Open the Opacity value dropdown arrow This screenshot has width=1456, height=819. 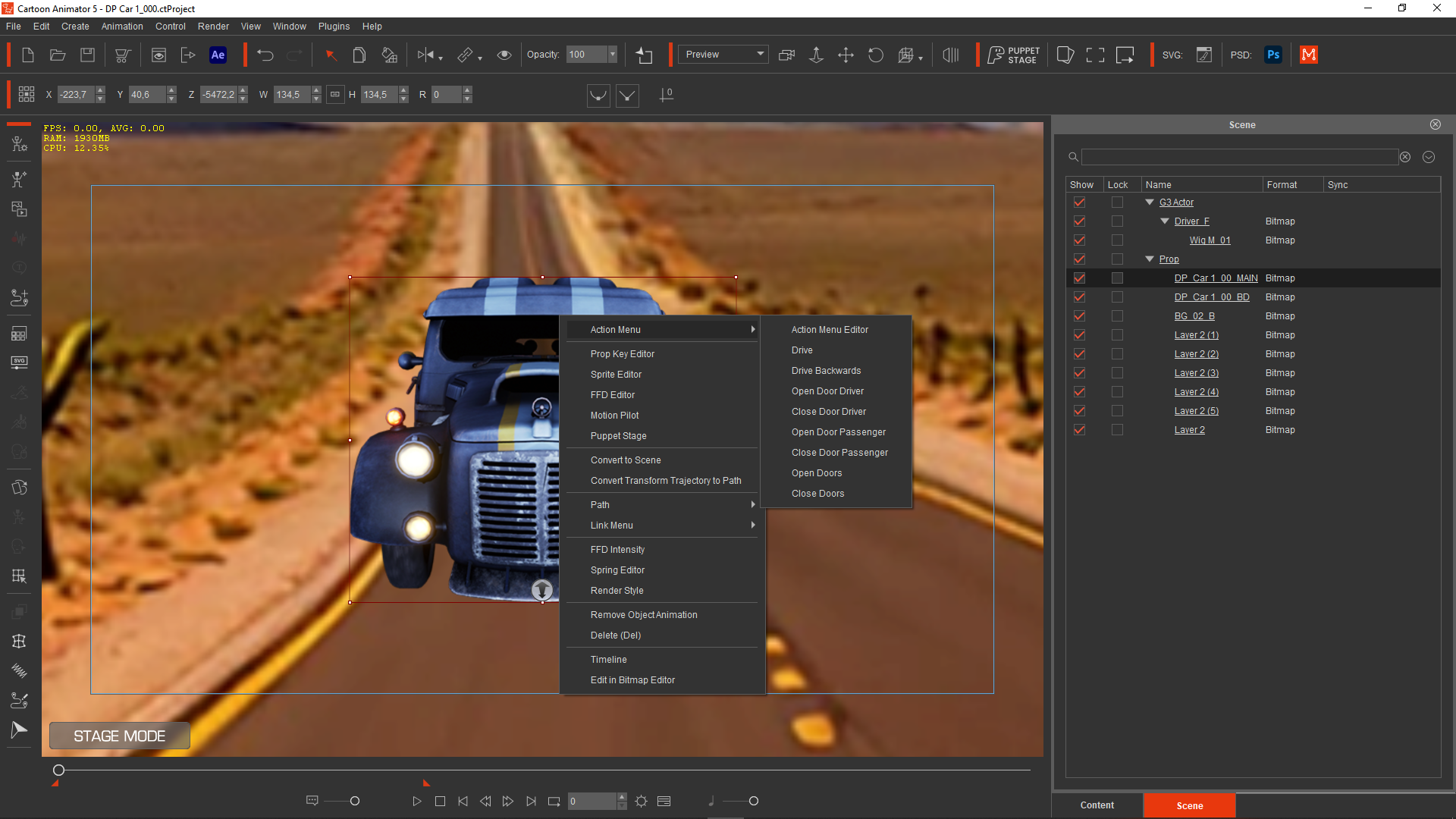613,55
